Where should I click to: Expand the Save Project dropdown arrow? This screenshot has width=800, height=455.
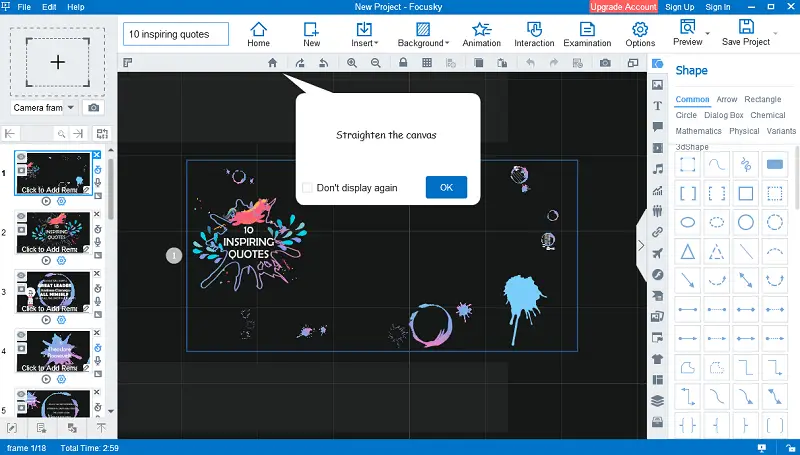point(776,34)
